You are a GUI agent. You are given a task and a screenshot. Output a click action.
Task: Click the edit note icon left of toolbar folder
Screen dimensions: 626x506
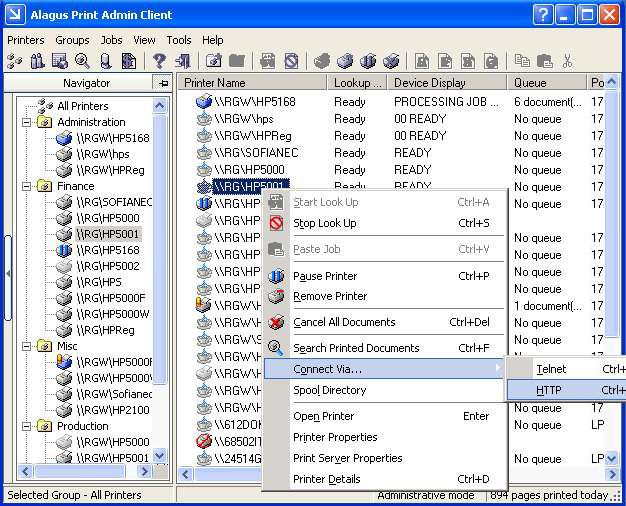214,61
